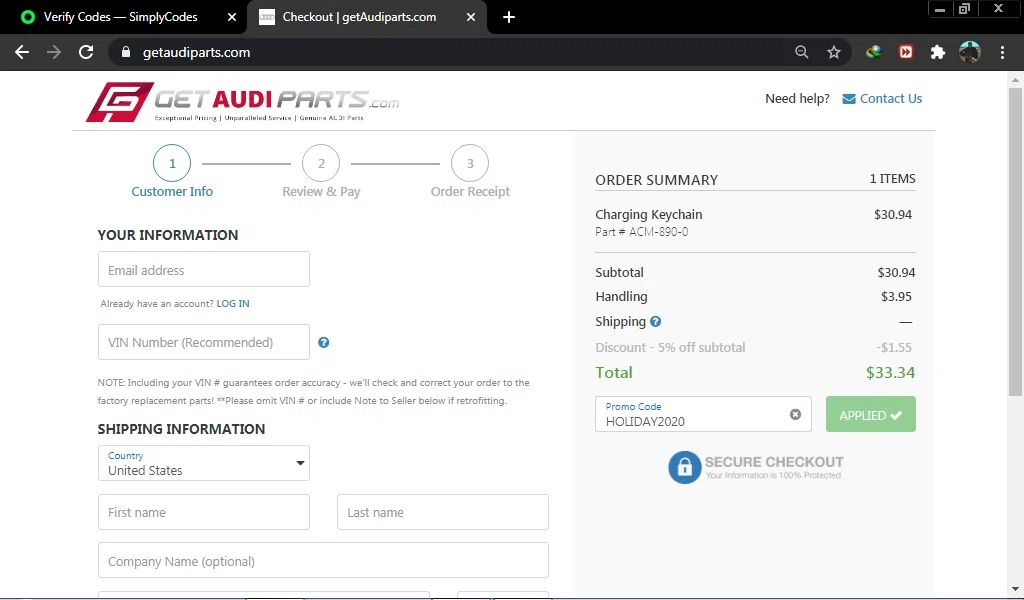Click the address bar URL getaudiparts.com

[x=197, y=52]
